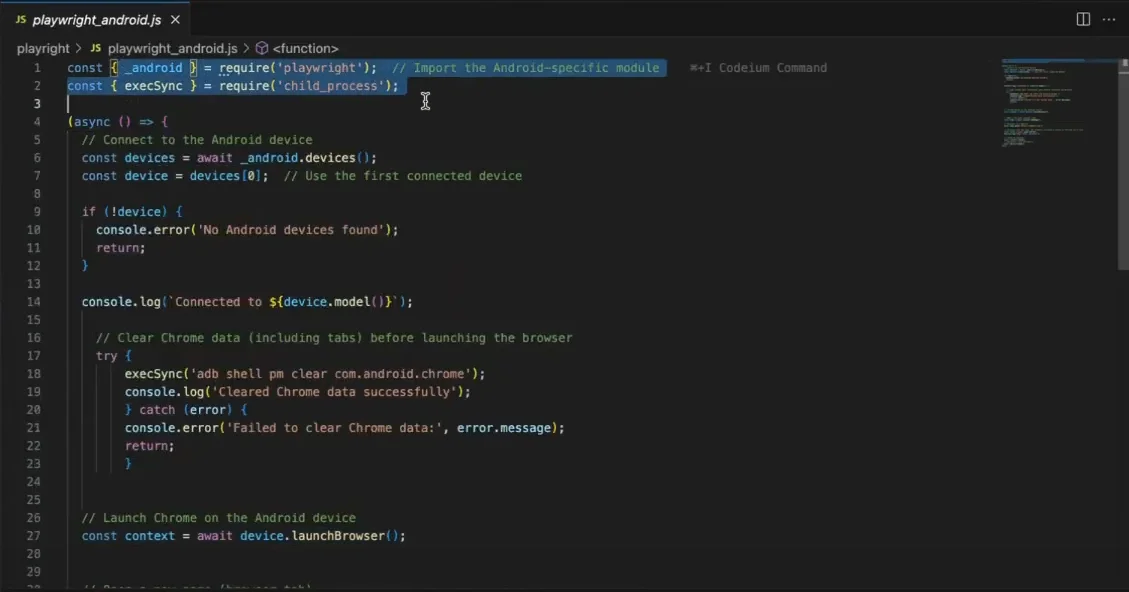Screen dimensions: 1129x592
Task: Close the playwright_android.js tab
Action: click(x=175, y=19)
